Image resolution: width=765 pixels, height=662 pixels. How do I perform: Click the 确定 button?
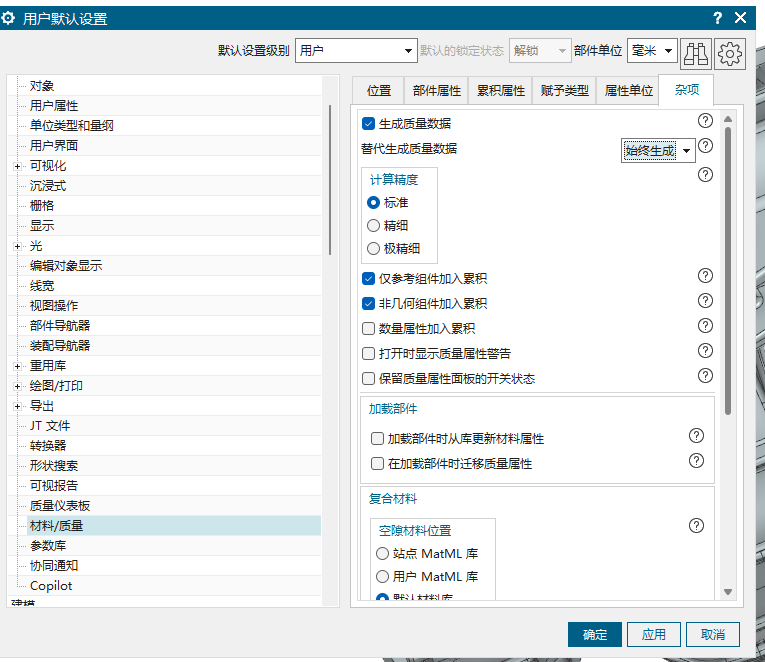[595, 634]
